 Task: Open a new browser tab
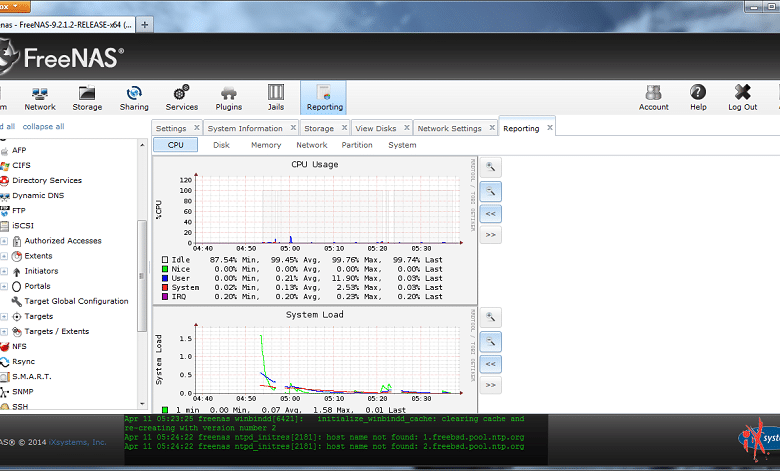coord(144,24)
